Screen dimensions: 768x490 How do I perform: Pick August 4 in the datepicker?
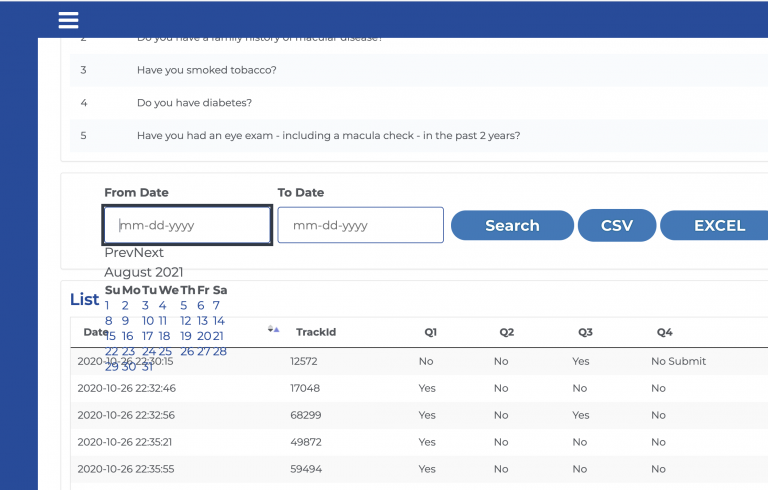point(162,306)
